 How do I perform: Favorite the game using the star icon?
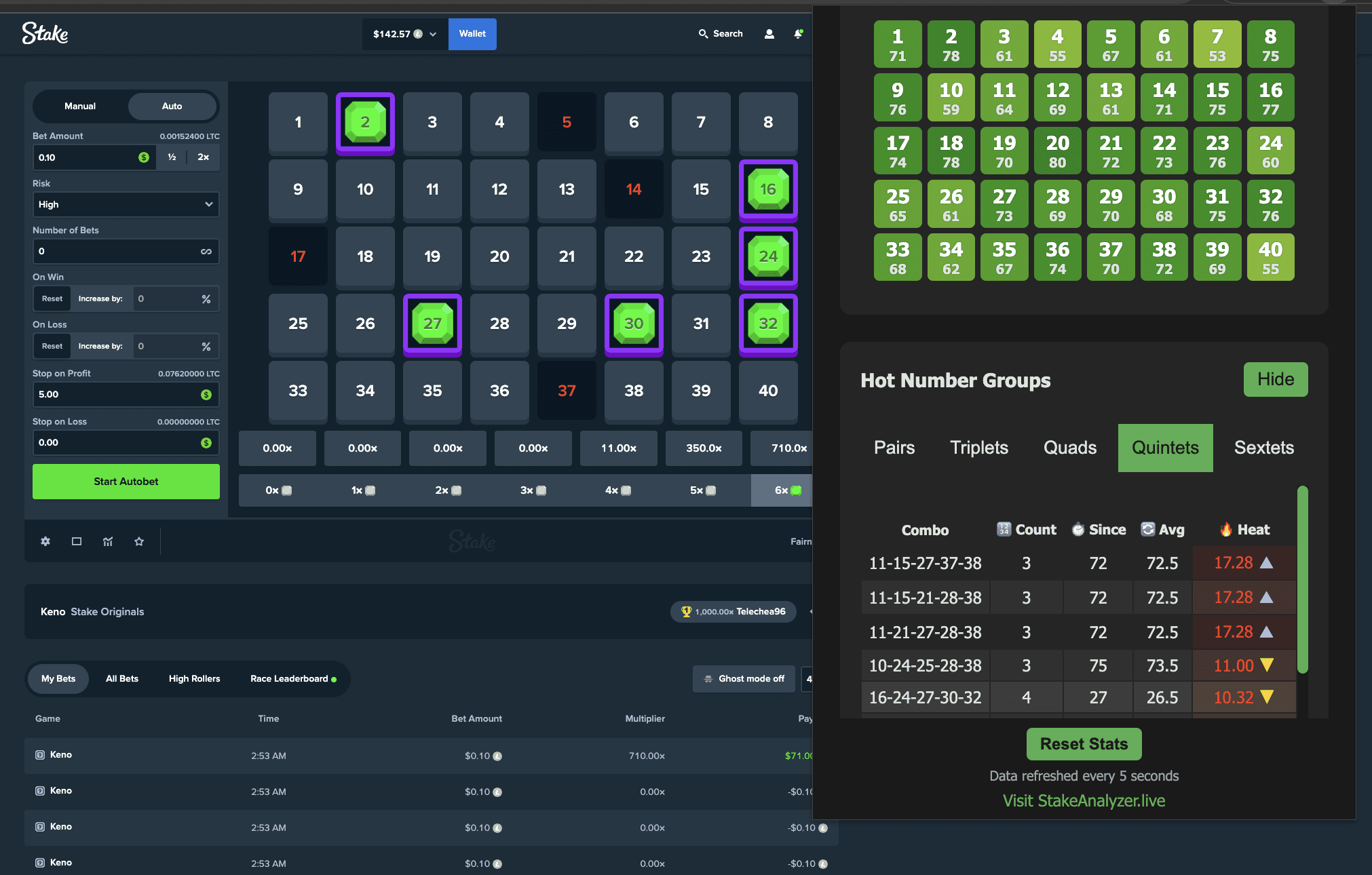pos(138,541)
